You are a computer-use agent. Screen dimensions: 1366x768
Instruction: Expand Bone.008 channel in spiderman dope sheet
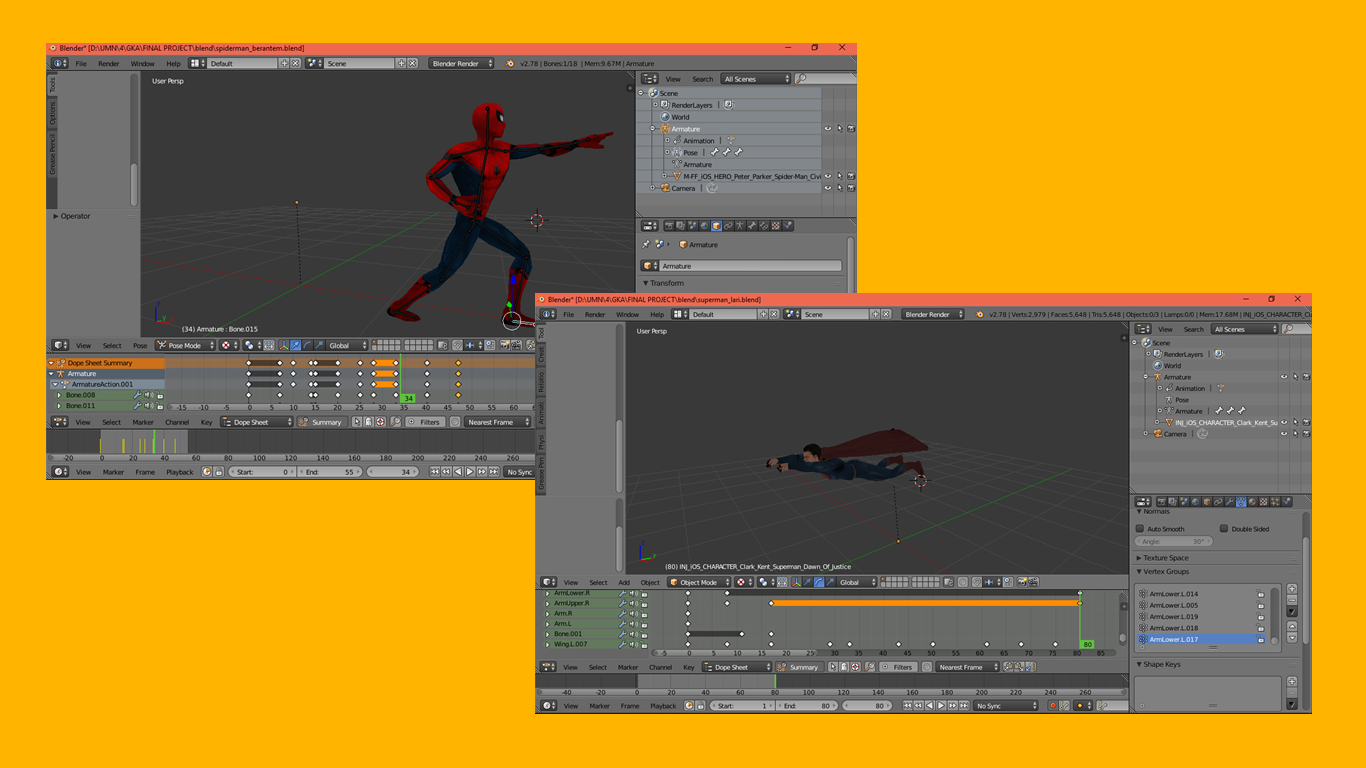(x=59, y=395)
